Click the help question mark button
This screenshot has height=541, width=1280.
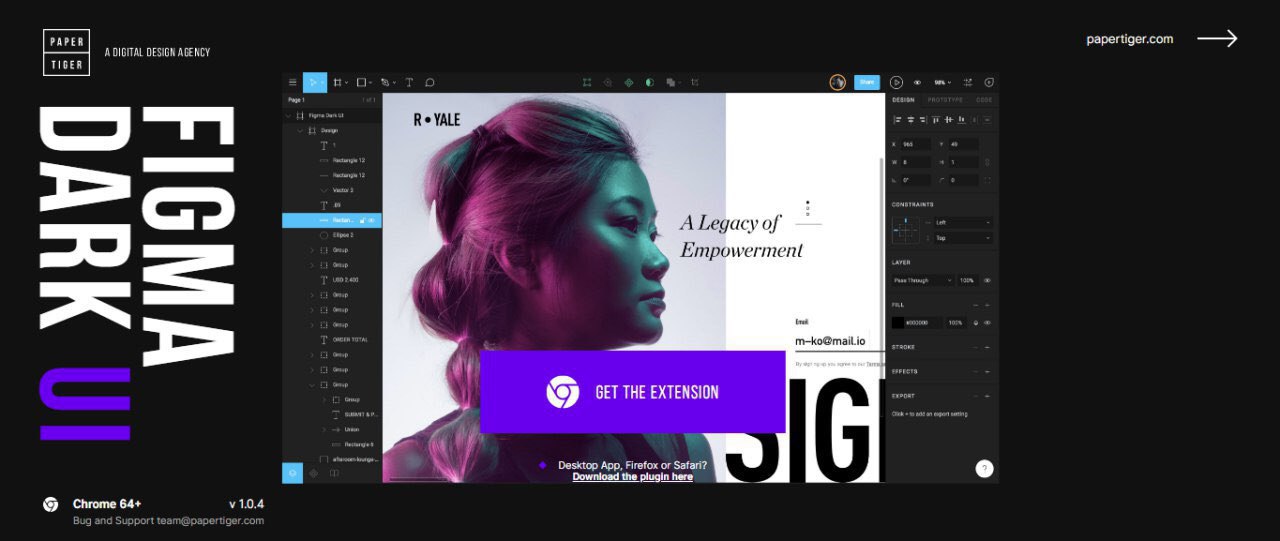984,468
